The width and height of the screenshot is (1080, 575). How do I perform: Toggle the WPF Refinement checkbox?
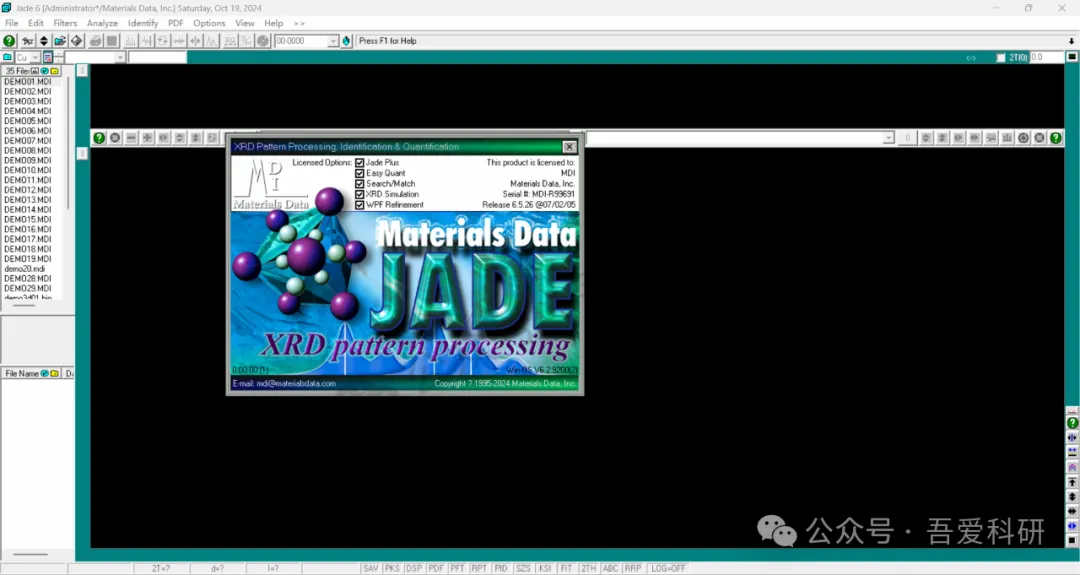click(x=360, y=205)
